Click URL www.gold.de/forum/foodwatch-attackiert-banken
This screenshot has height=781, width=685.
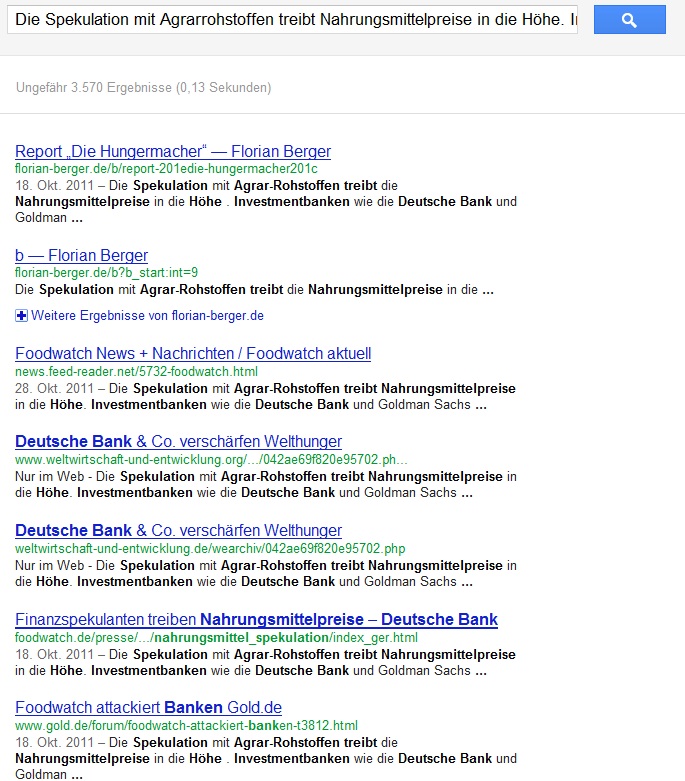click(x=186, y=726)
